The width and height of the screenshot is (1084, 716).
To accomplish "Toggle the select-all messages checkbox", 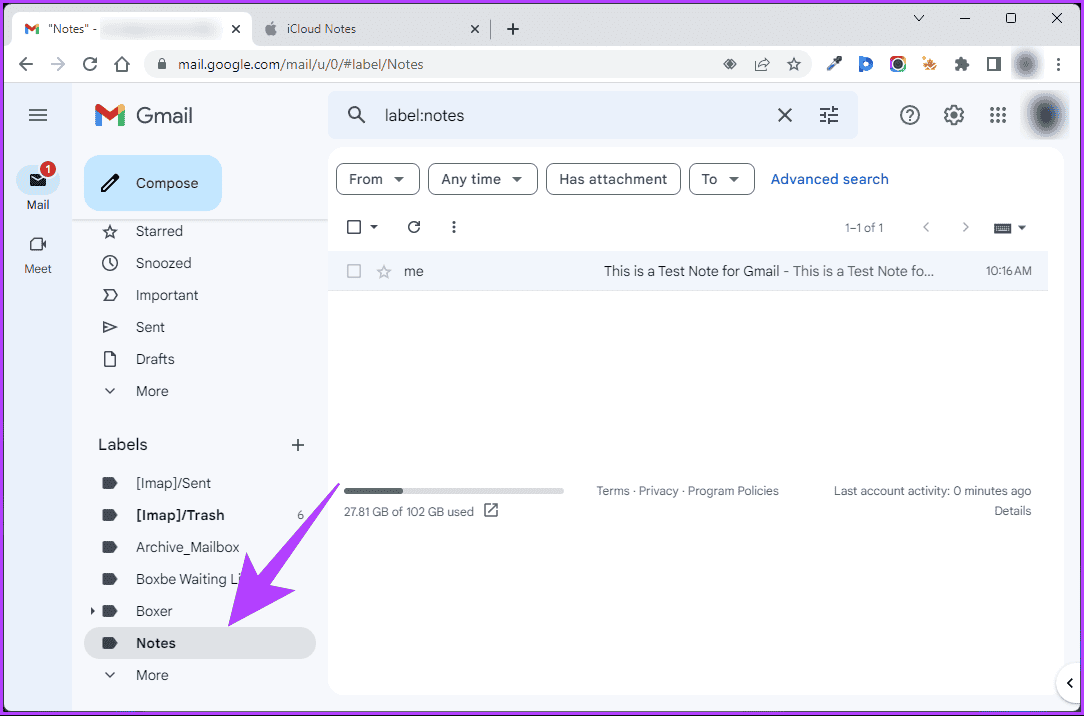I will [354, 227].
